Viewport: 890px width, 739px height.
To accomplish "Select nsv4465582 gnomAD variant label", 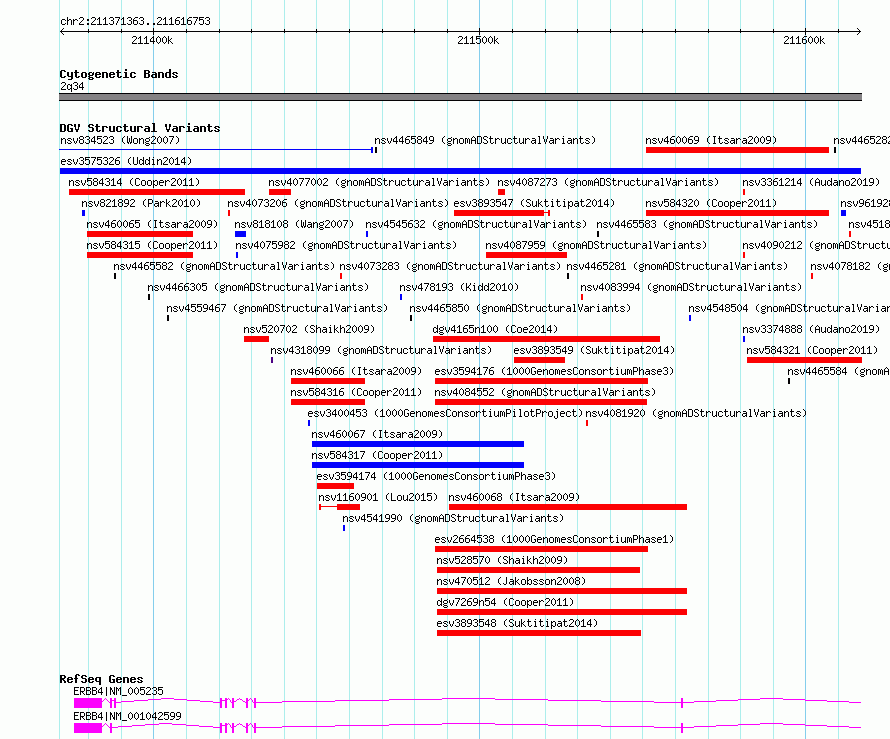I will point(224,266).
